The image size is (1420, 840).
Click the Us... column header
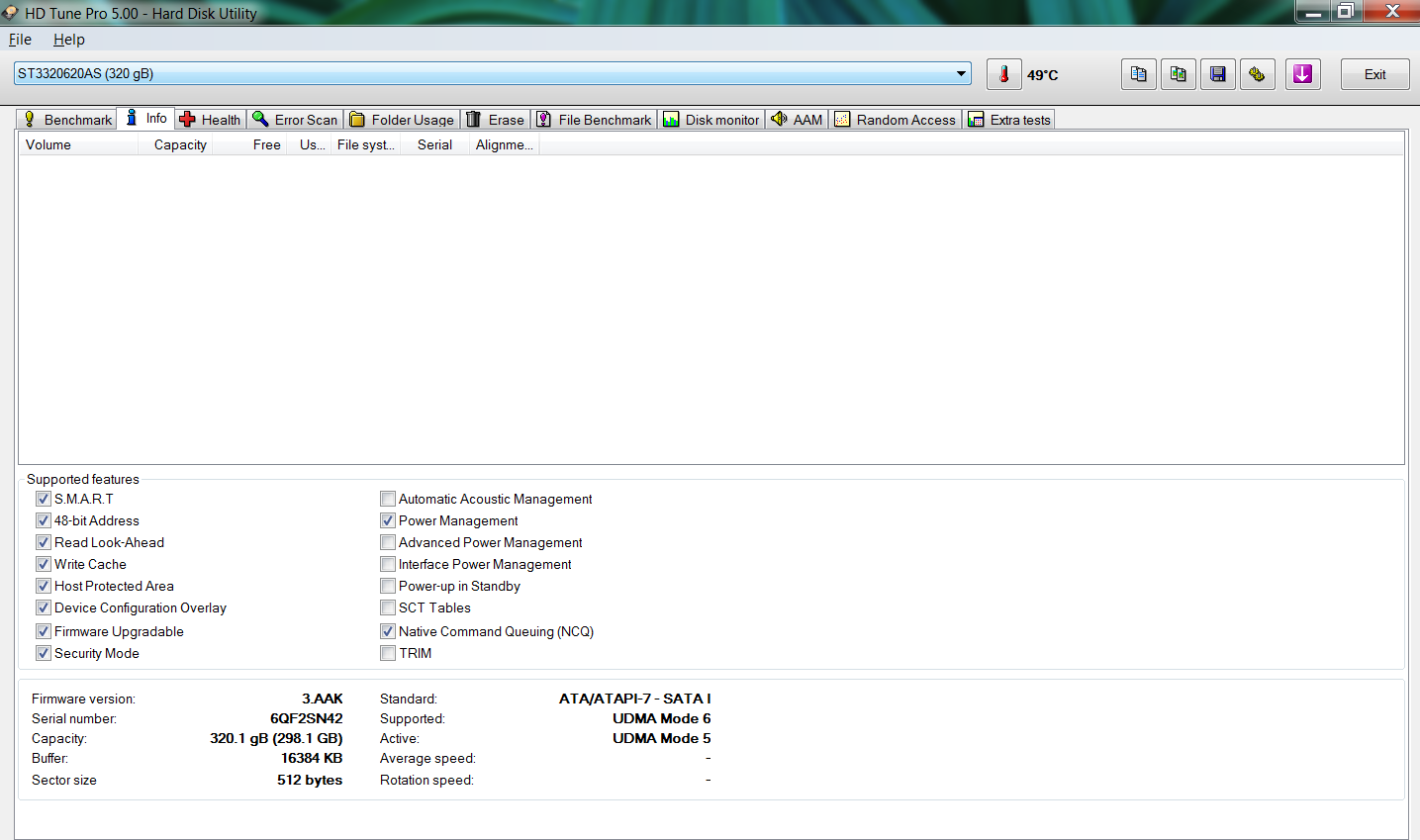pyautogui.click(x=311, y=144)
